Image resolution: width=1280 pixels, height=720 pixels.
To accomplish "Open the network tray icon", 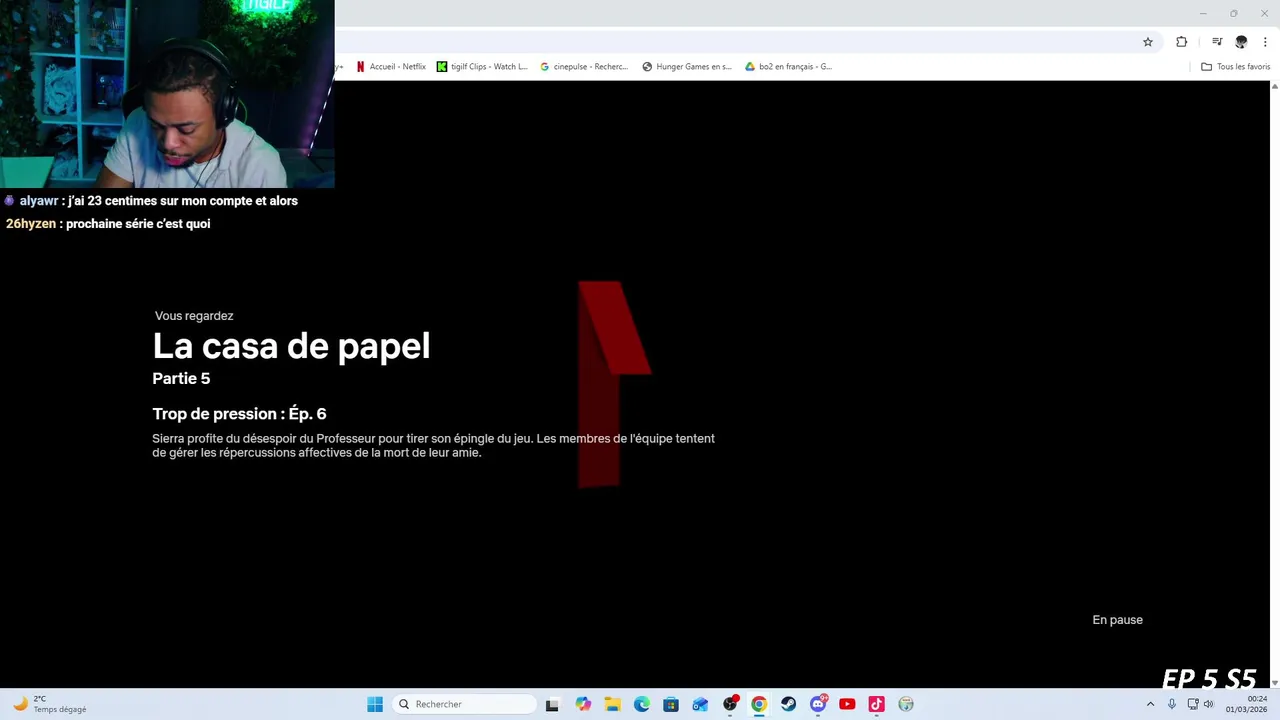I will tap(1193, 704).
